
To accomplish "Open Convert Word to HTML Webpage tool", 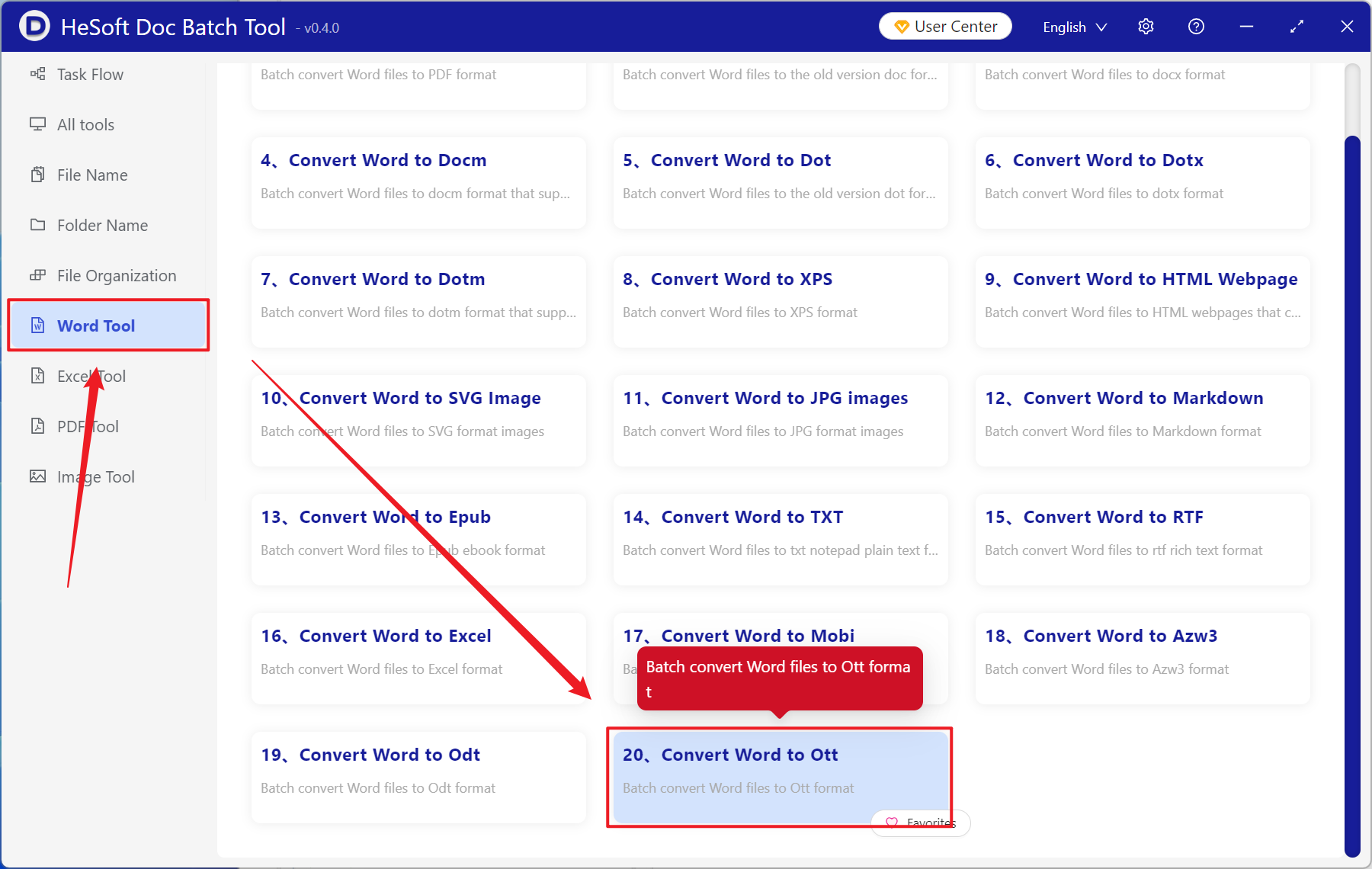I will [x=1143, y=302].
